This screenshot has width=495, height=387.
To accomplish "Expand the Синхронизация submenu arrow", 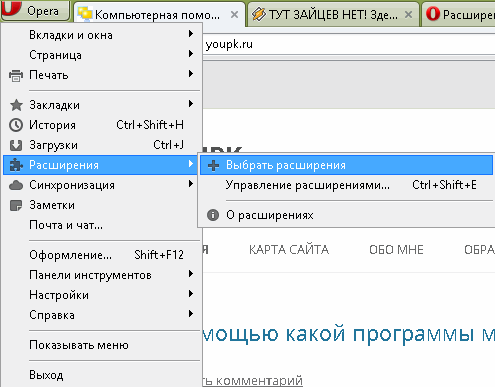I will [x=191, y=184].
